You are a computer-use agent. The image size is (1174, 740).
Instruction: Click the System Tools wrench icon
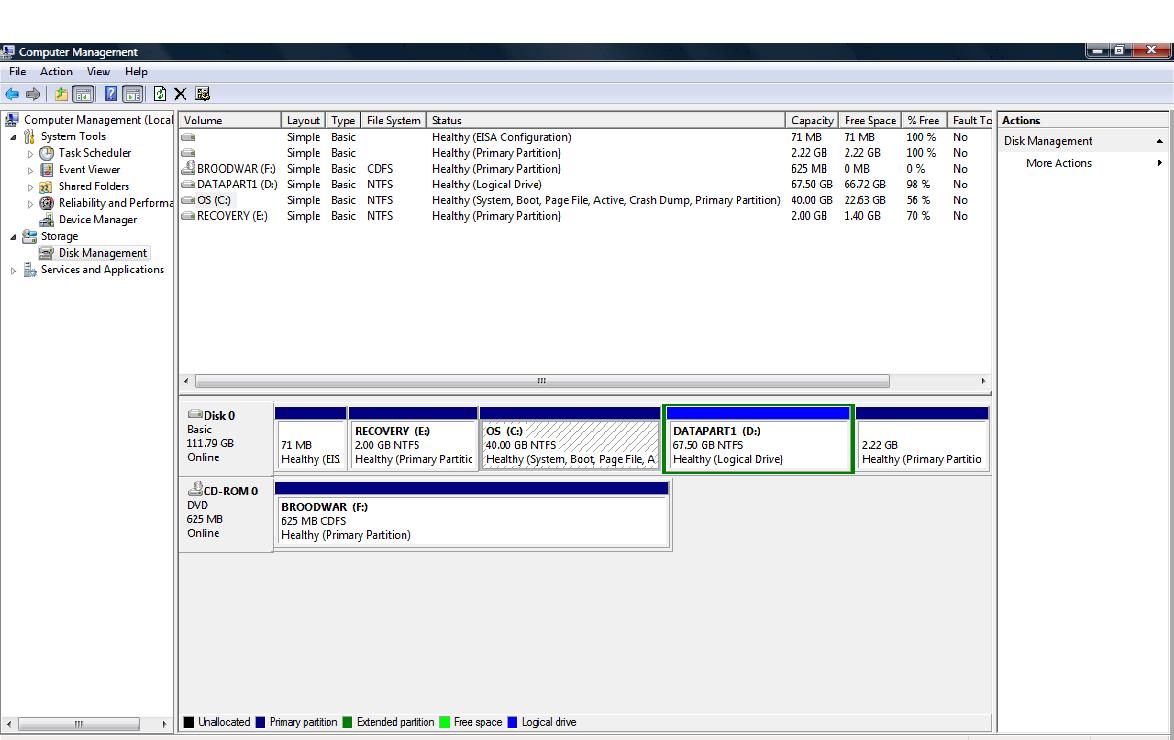point(29,136)
